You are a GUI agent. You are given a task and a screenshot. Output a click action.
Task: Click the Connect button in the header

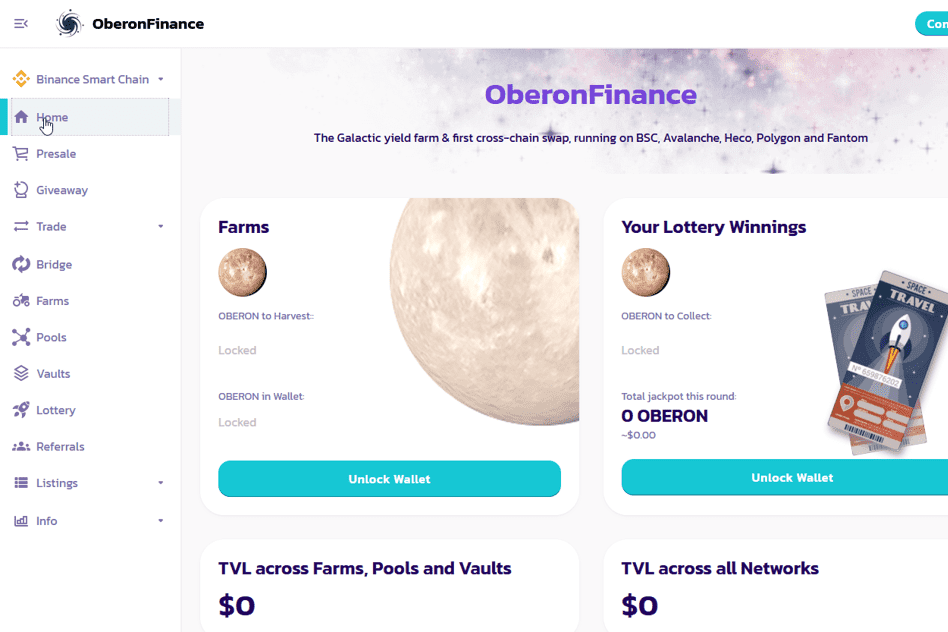935,23
